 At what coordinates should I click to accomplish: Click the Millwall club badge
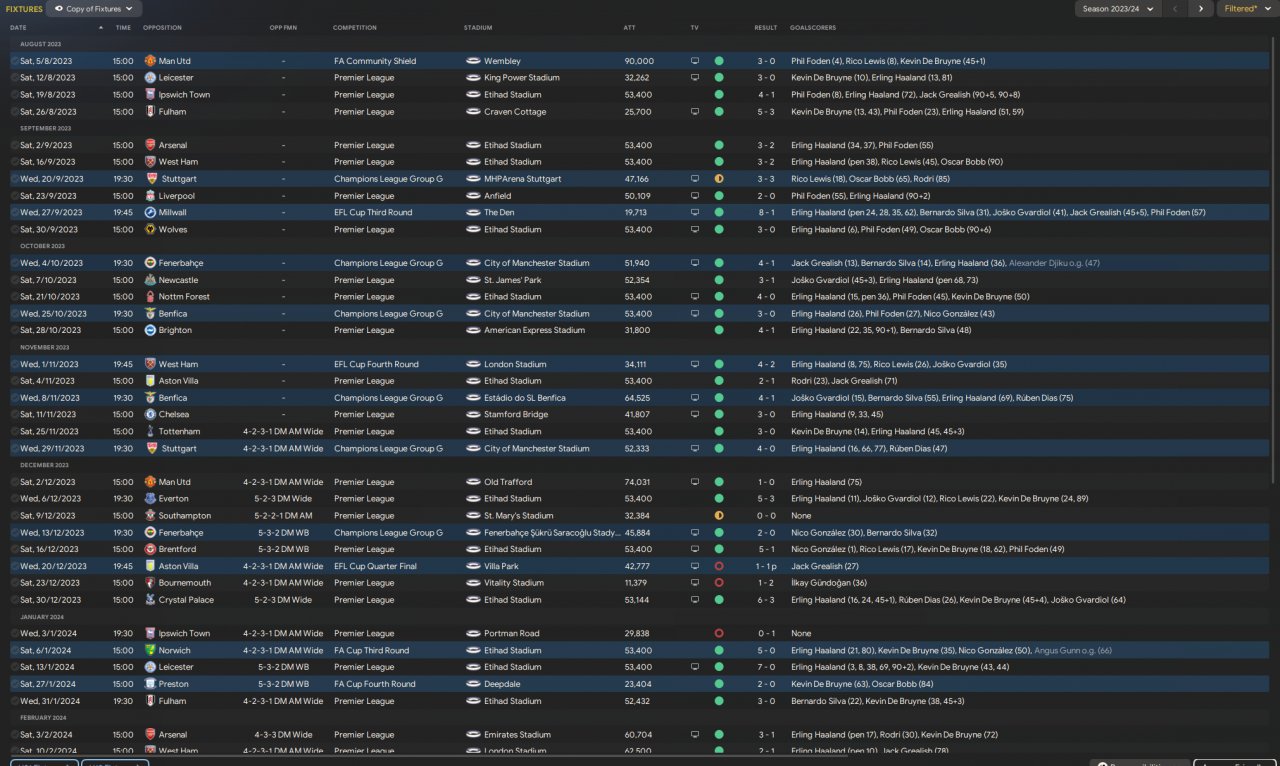tap(150, 213)
